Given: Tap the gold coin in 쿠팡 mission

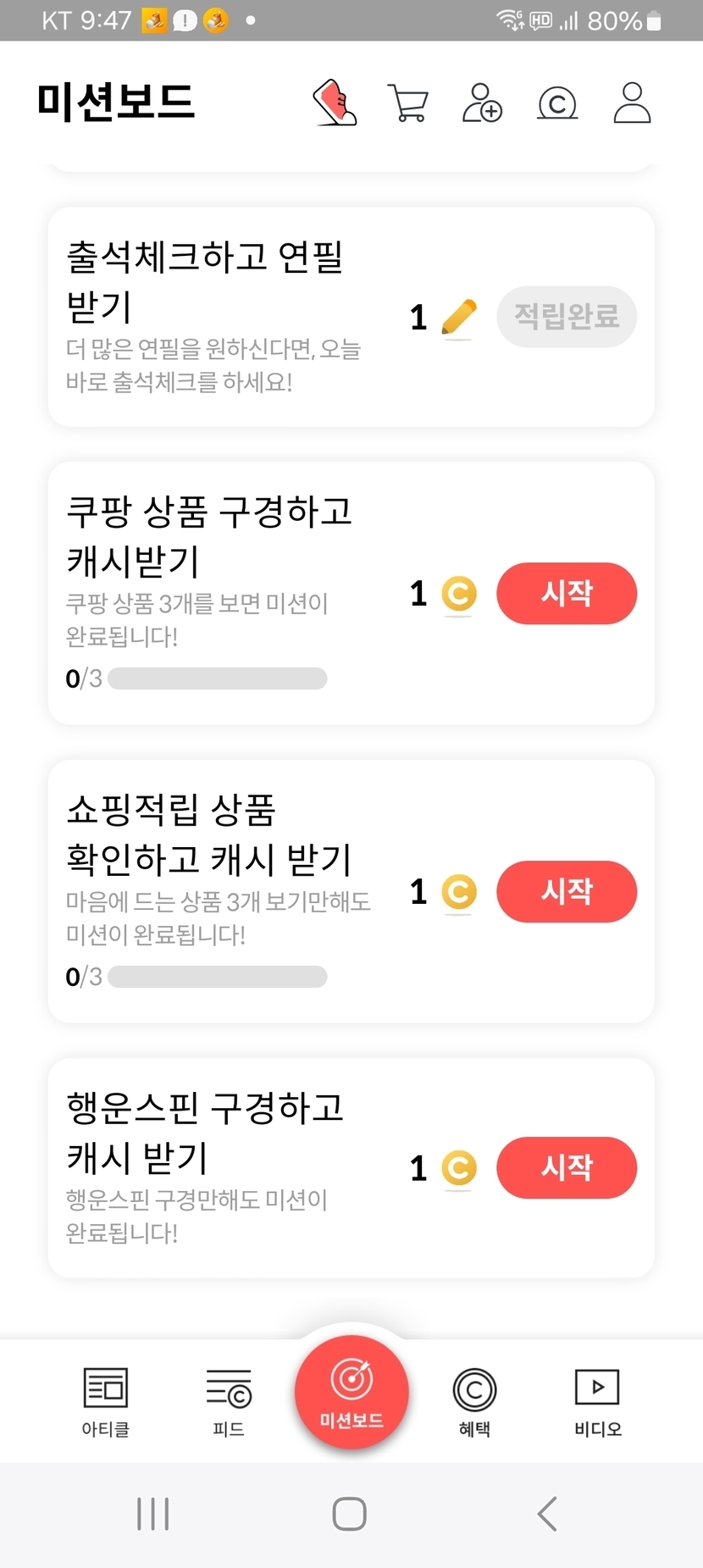Looking at the screenshot, I should click(x=459, y=594).
